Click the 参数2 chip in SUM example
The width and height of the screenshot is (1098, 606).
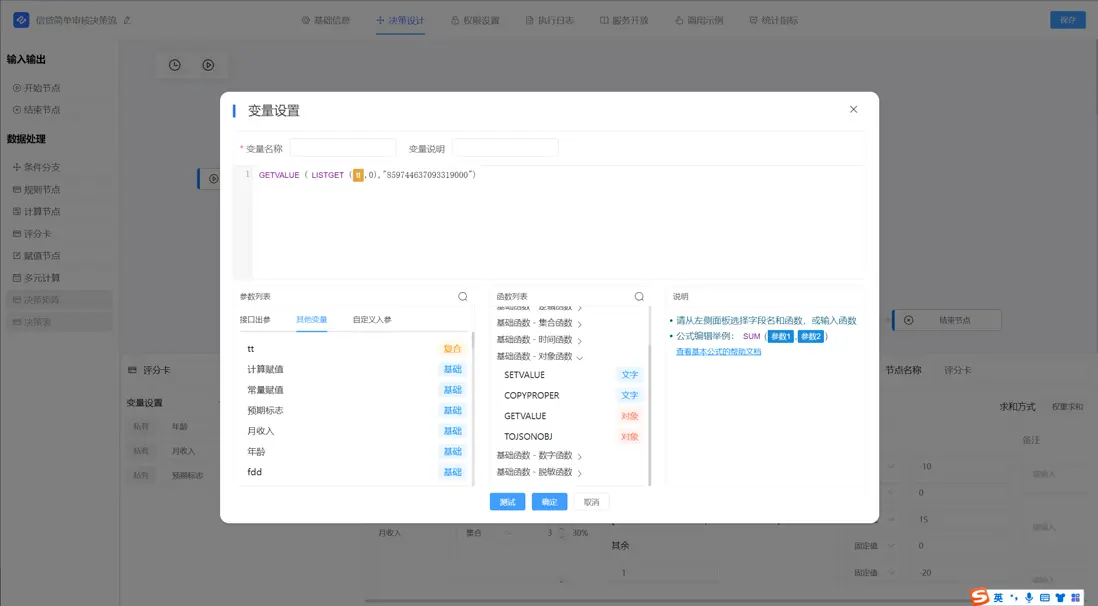pyautogui.click(x=810, y=336)
